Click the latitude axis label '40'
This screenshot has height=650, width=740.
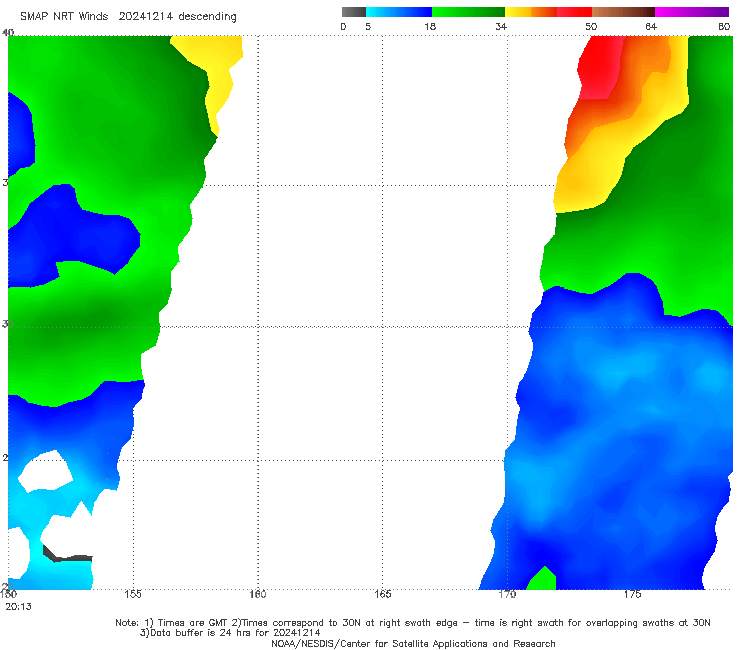(x=8, y=33)
